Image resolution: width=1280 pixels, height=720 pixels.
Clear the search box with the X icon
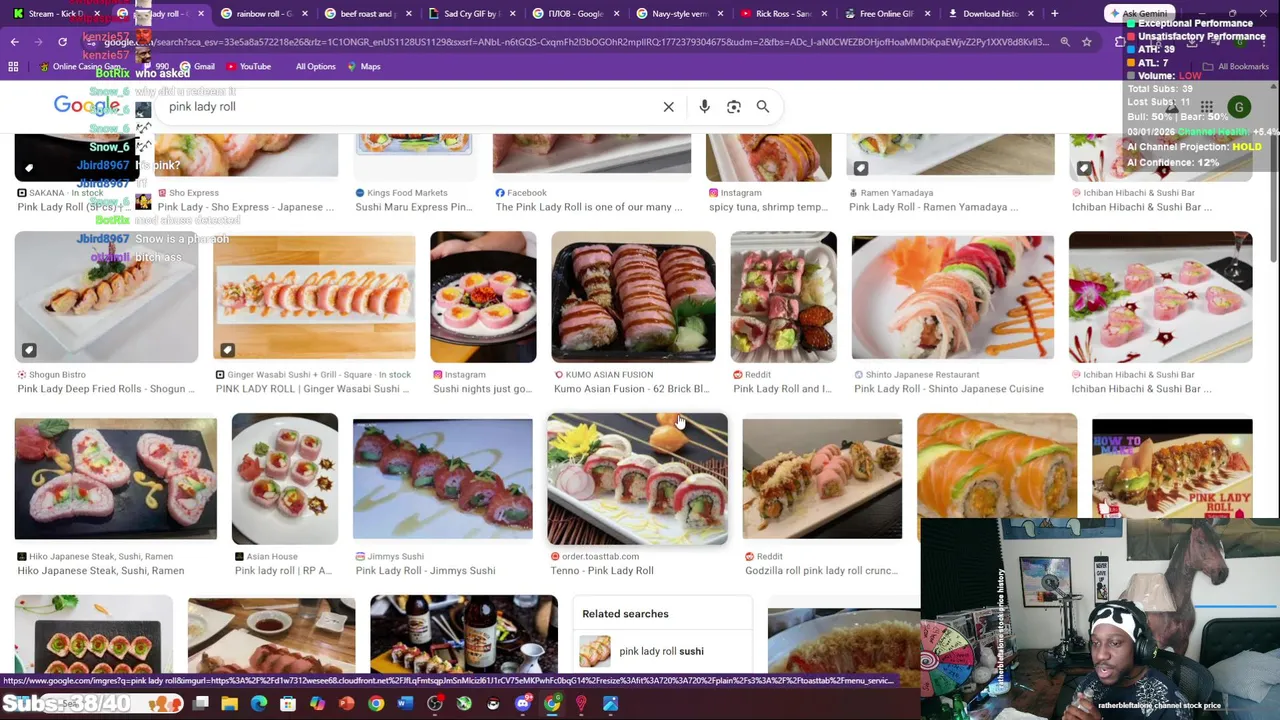coord(669,107)
